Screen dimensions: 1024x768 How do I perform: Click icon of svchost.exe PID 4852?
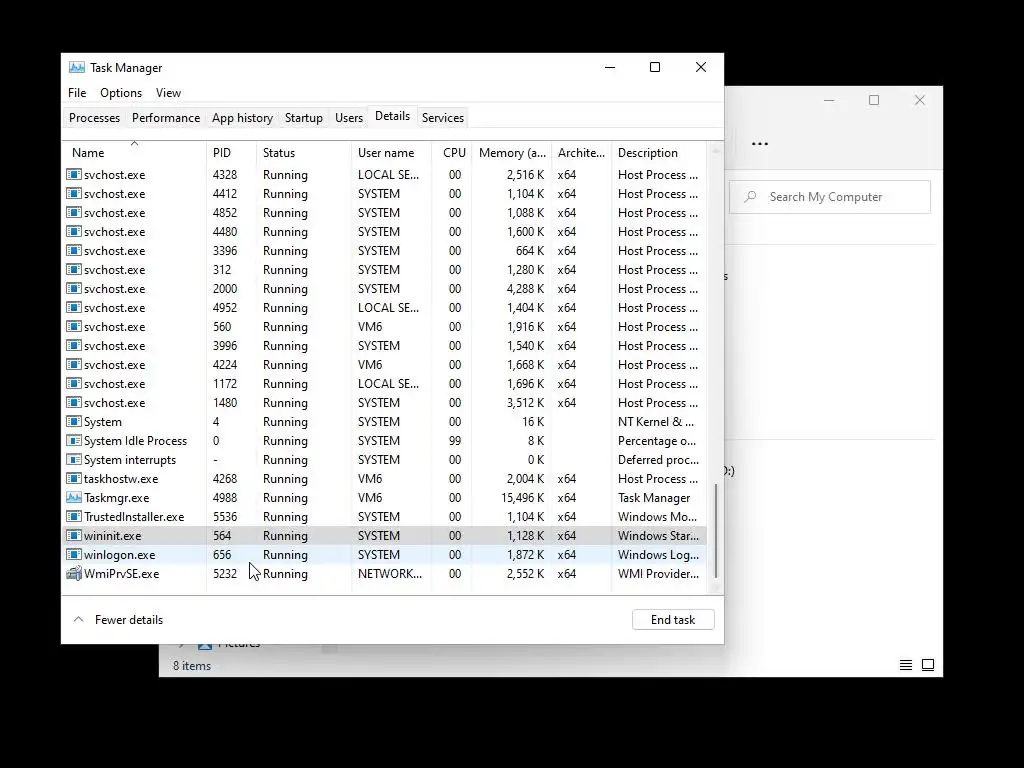[x=74, y=212]
